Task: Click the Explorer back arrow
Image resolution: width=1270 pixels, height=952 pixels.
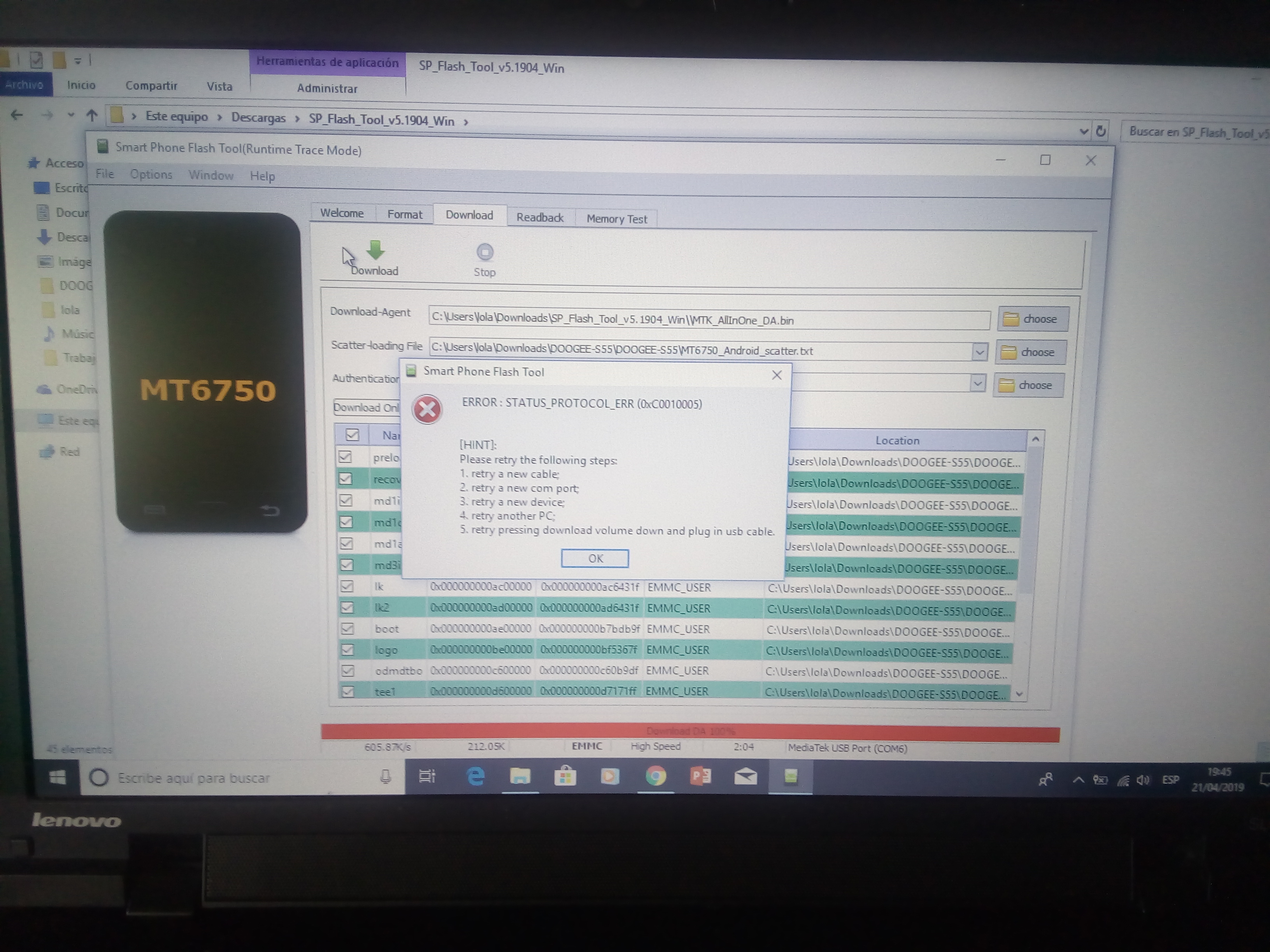Action: pyautogui.click(x=17, y=115)
